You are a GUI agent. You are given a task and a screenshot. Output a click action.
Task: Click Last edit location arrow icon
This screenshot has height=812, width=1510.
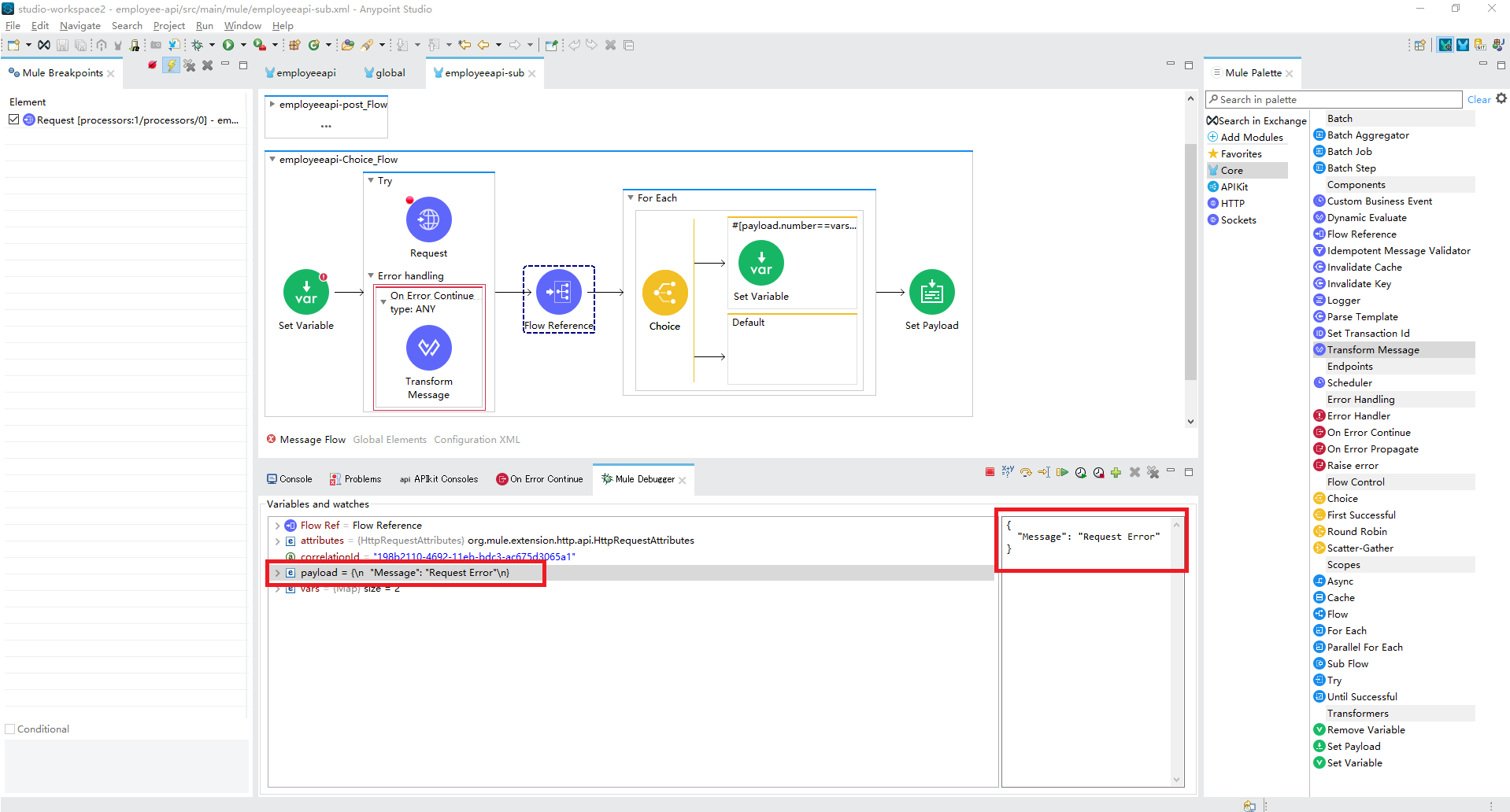[x=464, y=45]
